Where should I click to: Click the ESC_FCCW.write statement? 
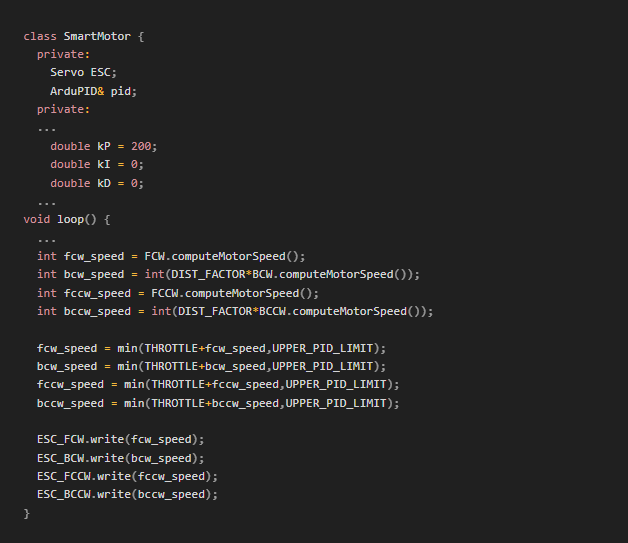click(x=127, y=477)
